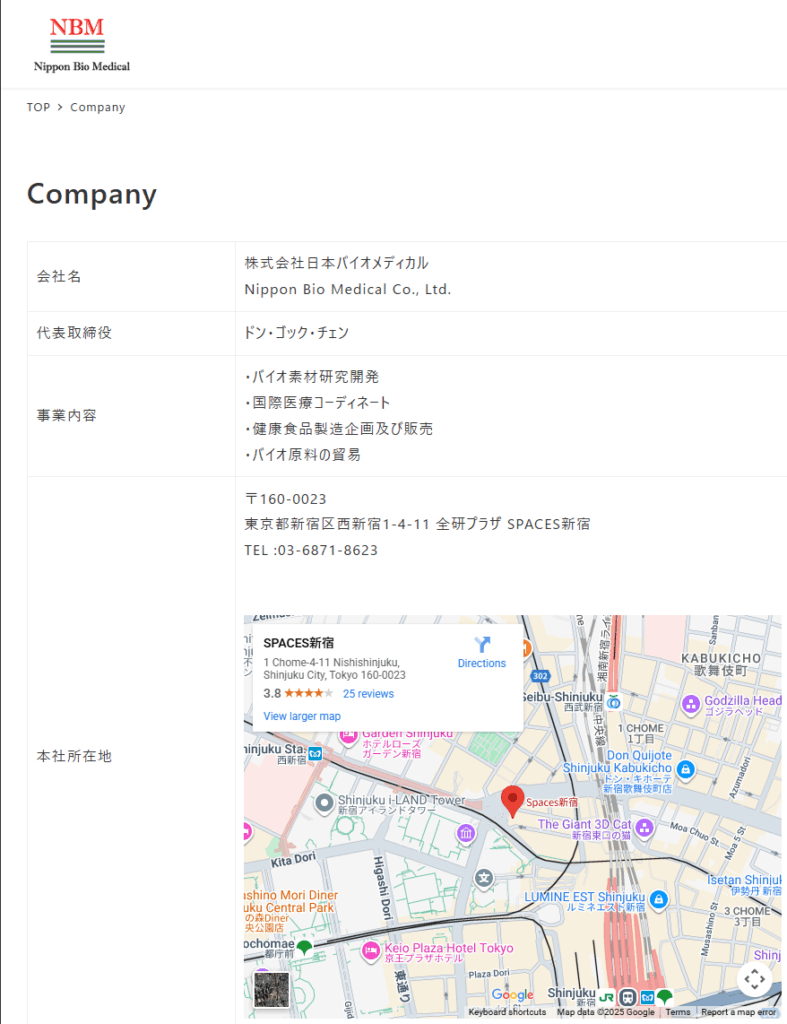Click The Giant 3D Cat marker icon
This screenshot has width=787, height=1024.
[644, 828]
